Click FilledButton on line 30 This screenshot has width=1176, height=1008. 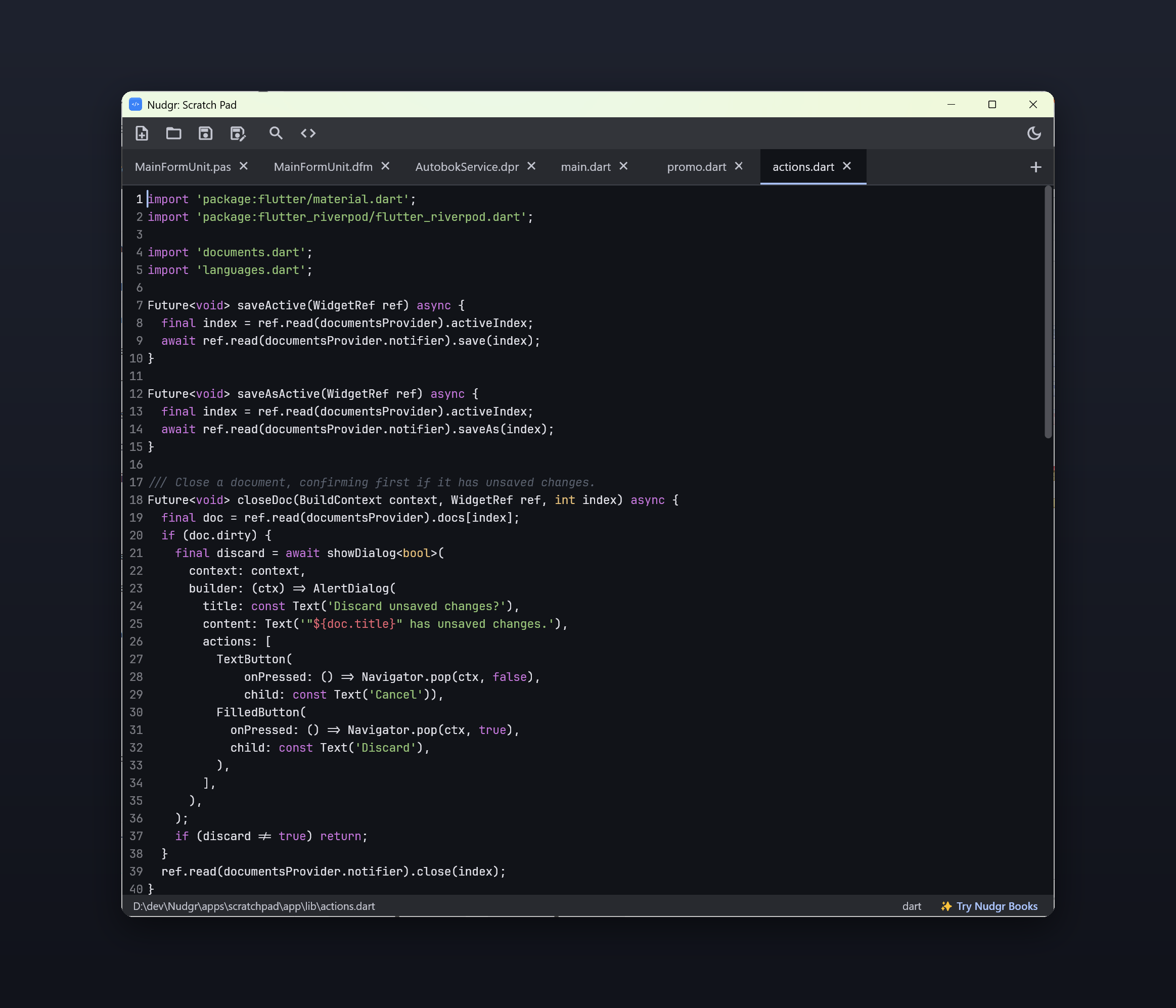[258, 712]
